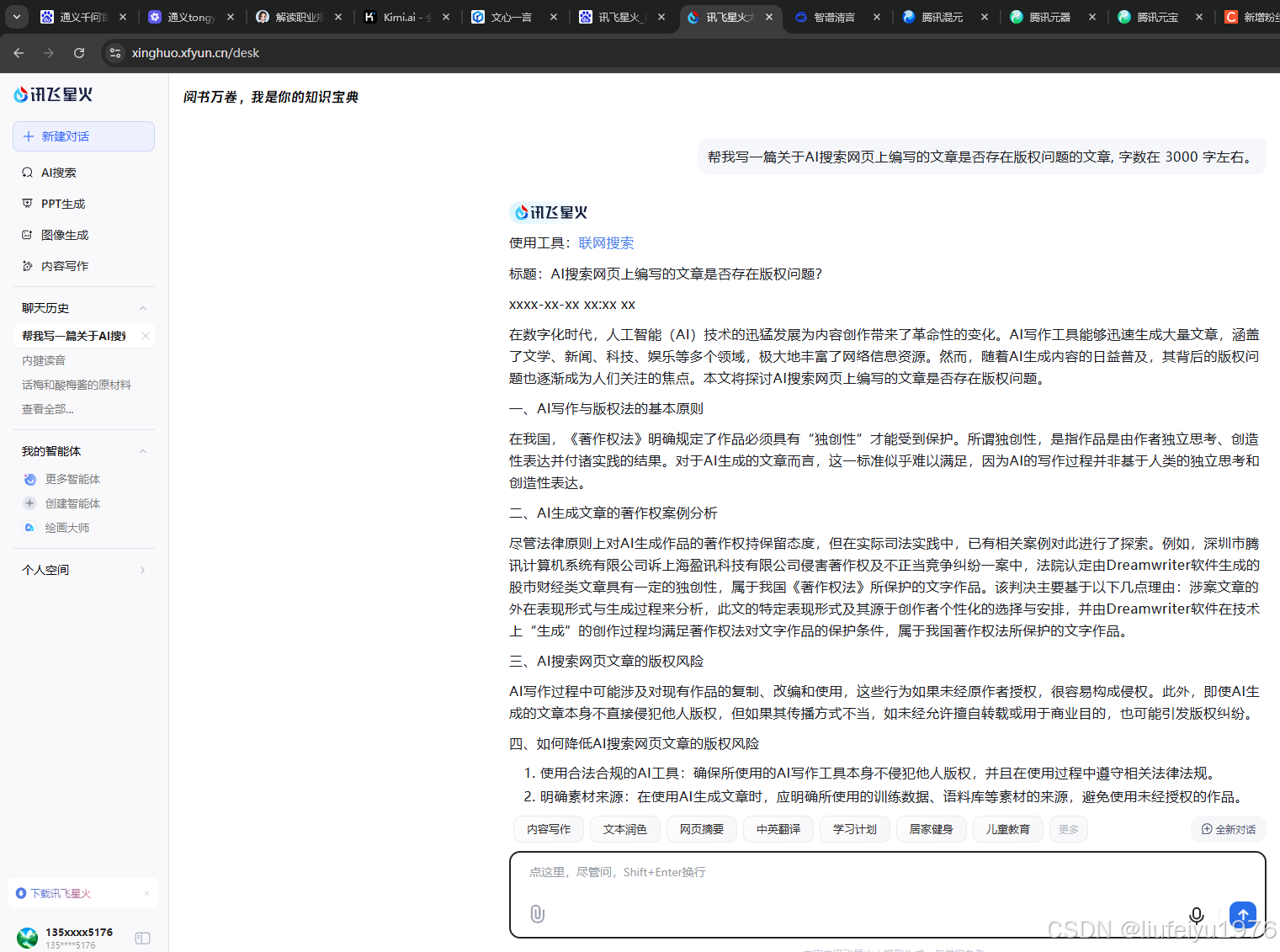Click 全新对话 button
This screenshot has height=952, width=1280.
1229,829
